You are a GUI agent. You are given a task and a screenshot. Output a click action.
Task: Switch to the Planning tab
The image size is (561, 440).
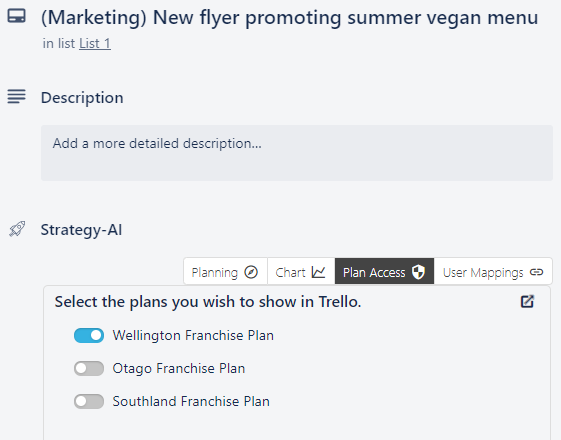pyautogui.click(x=225, y=272)
